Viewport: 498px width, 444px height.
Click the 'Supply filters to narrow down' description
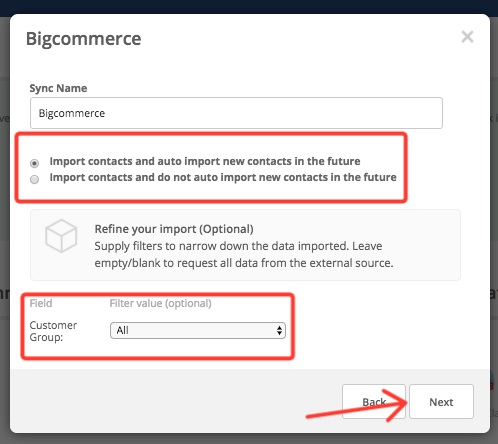click(244, 254)
